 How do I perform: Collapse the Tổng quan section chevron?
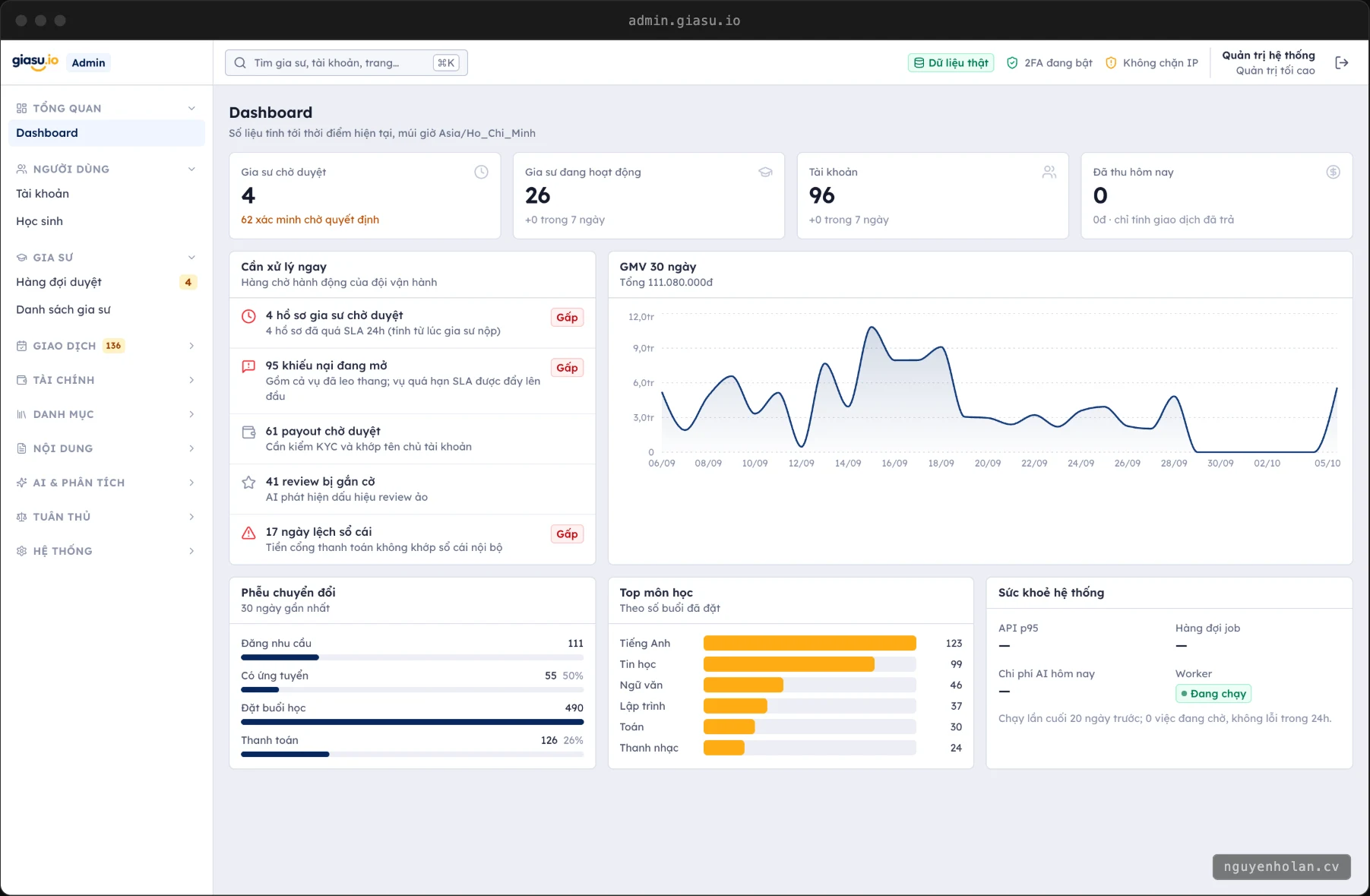pos(191,108)
